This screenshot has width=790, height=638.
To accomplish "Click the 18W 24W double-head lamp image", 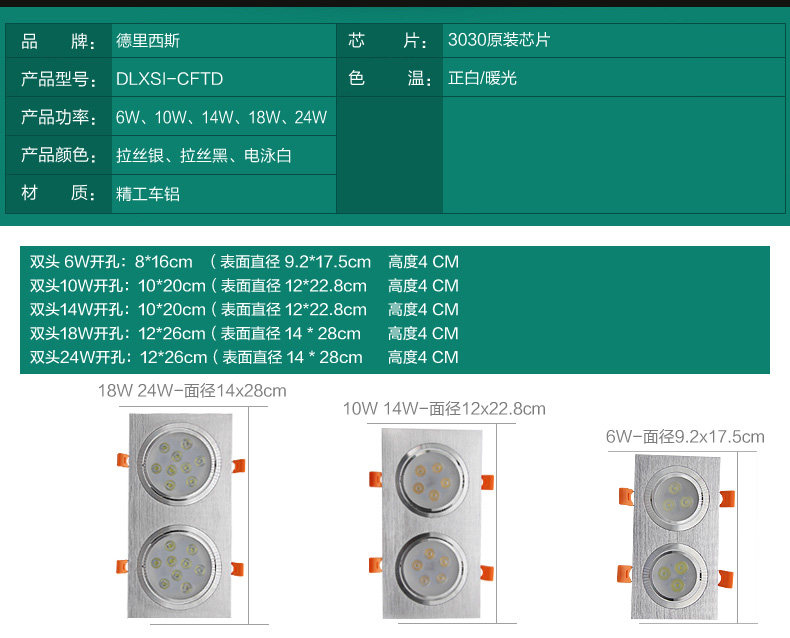I will [x=181, y=516].
